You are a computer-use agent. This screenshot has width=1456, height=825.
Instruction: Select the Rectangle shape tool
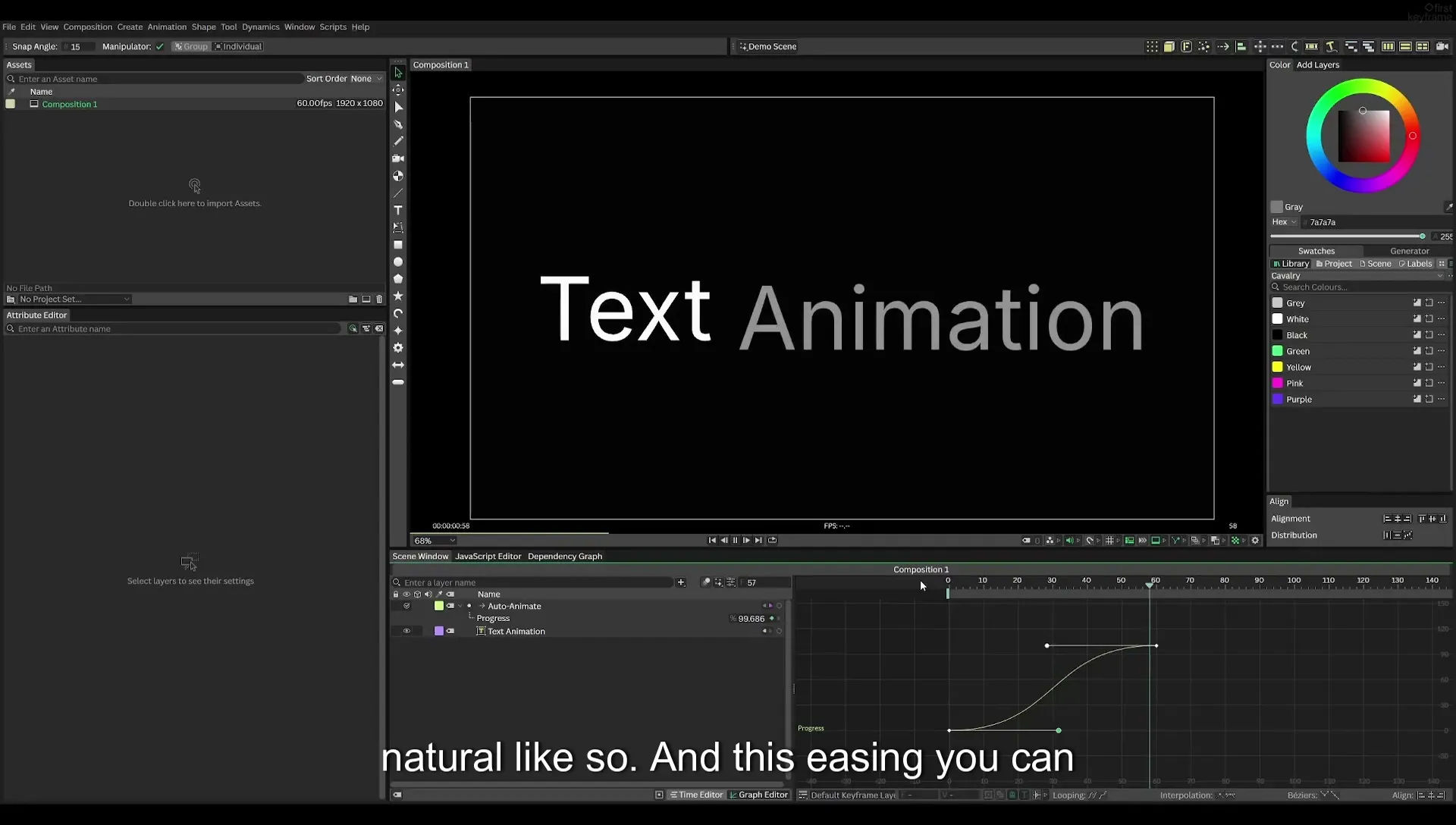[398, 245]
